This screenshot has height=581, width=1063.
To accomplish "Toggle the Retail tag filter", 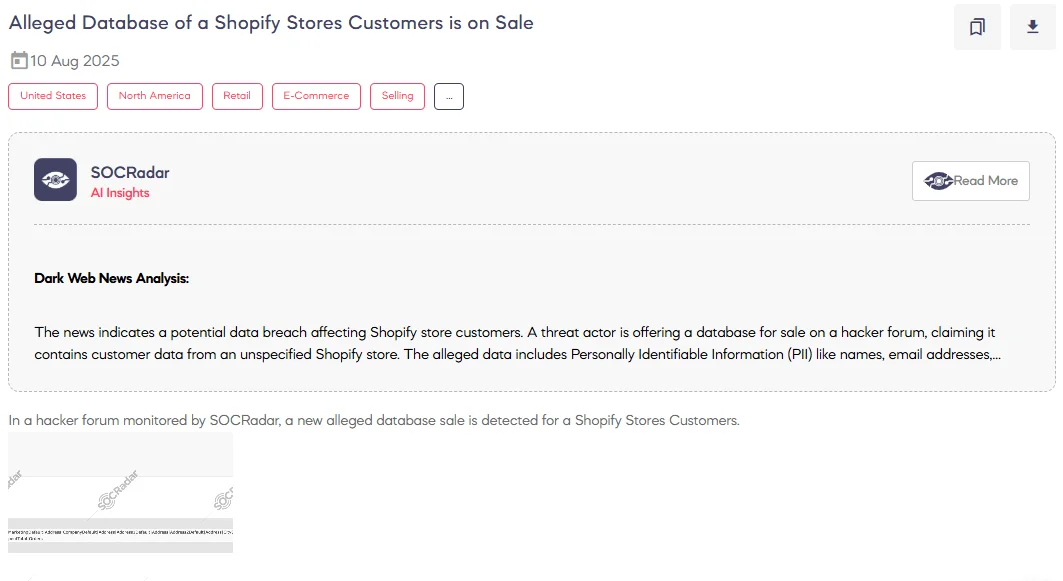I will (x=237, y=96).
